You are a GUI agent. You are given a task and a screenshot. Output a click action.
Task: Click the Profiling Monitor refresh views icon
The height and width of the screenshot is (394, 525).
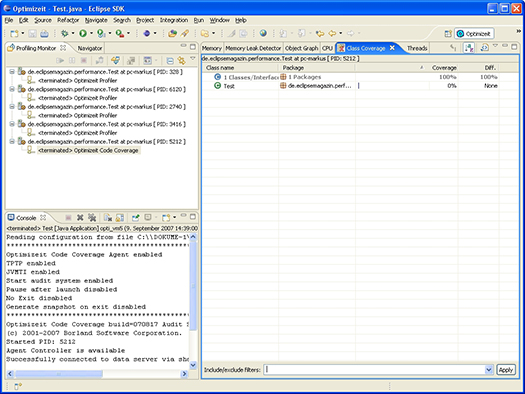[x=116, y=61]
